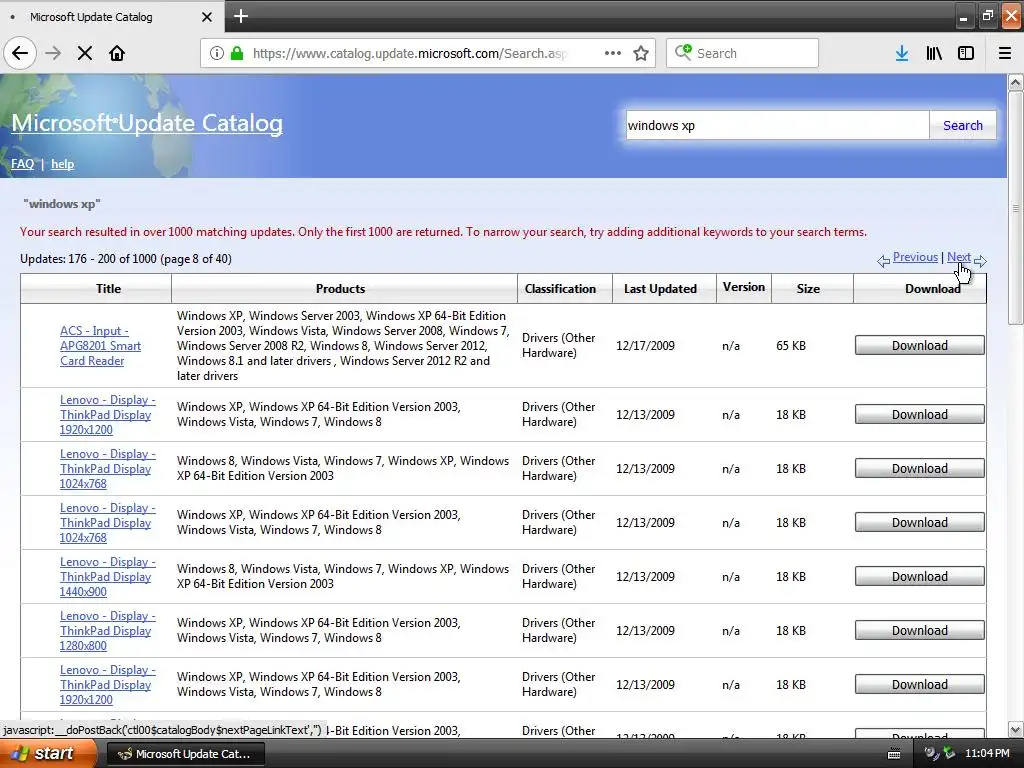Download the ThinkPad Display 1440x900 driver
1024x768 pixels.
[920, 577]
